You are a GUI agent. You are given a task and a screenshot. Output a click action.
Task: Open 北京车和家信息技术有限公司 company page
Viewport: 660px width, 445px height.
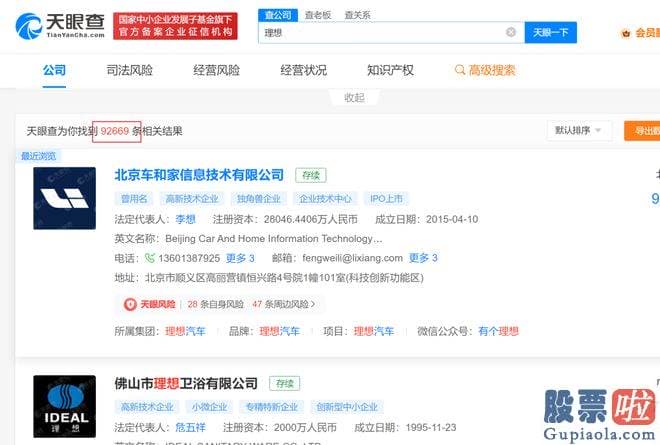coord(199,175)
